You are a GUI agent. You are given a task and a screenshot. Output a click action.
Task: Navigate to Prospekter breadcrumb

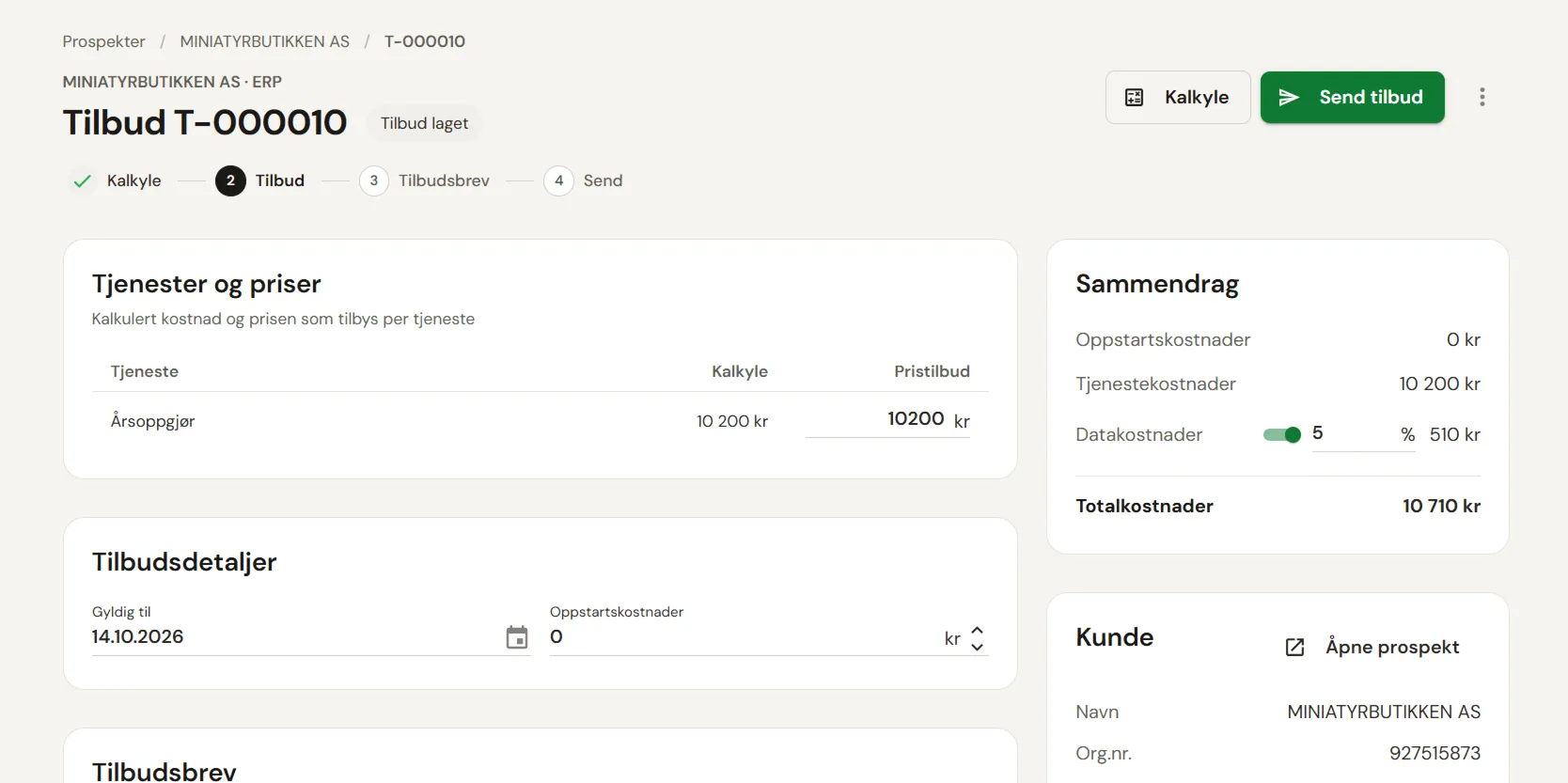click(103, 41)
